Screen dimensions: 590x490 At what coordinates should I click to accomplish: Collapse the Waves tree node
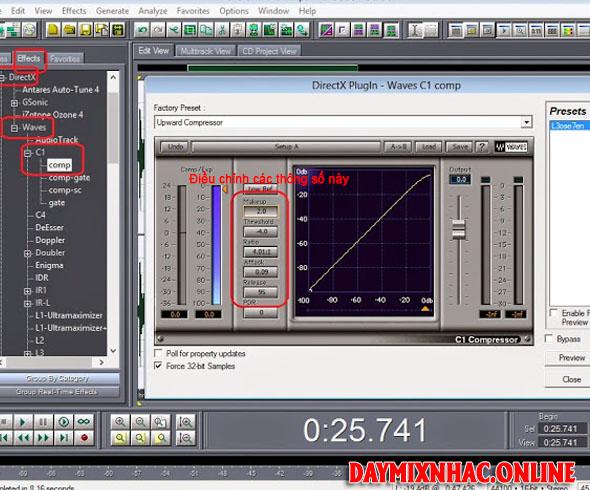coord(14,128)
